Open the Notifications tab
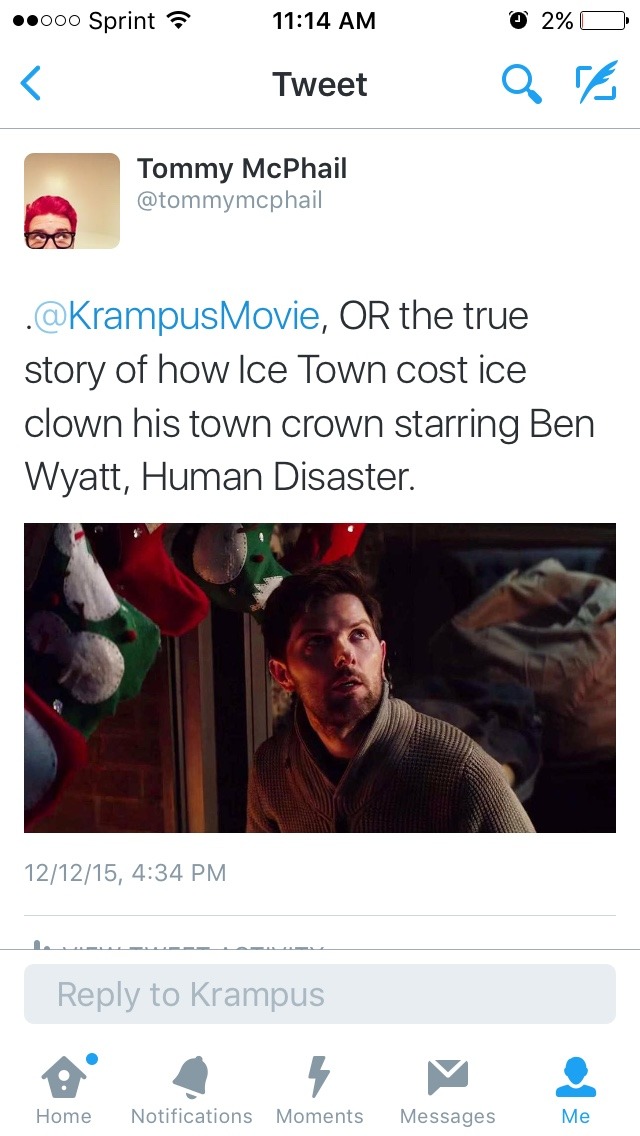The width and height of the screenshot is (640, 1136). 191,1088
